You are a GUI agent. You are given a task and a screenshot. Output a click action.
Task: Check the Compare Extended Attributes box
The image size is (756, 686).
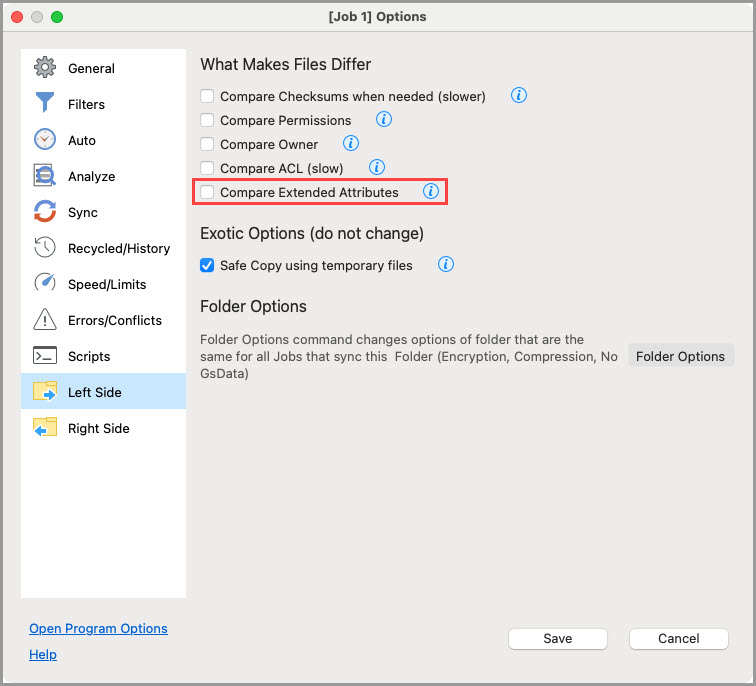click(207, 192)
